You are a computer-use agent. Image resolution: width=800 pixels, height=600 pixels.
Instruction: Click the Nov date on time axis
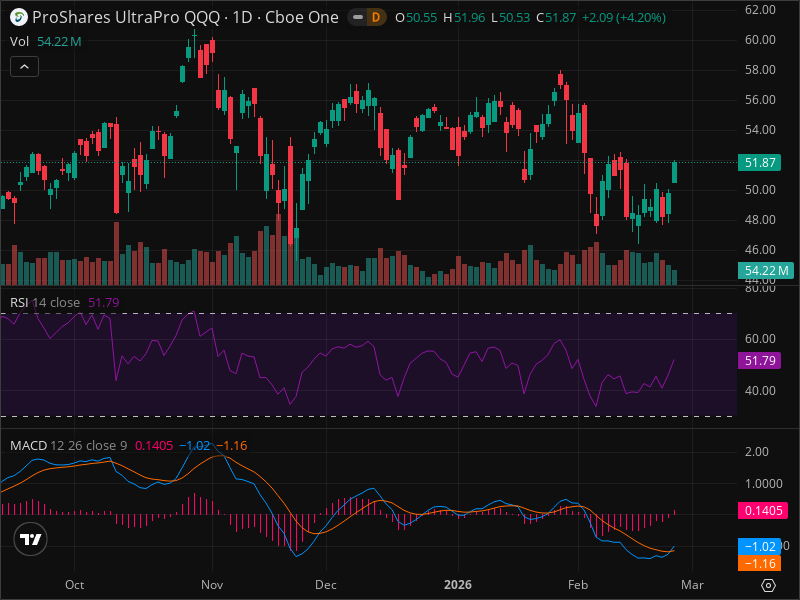(212, 585)
